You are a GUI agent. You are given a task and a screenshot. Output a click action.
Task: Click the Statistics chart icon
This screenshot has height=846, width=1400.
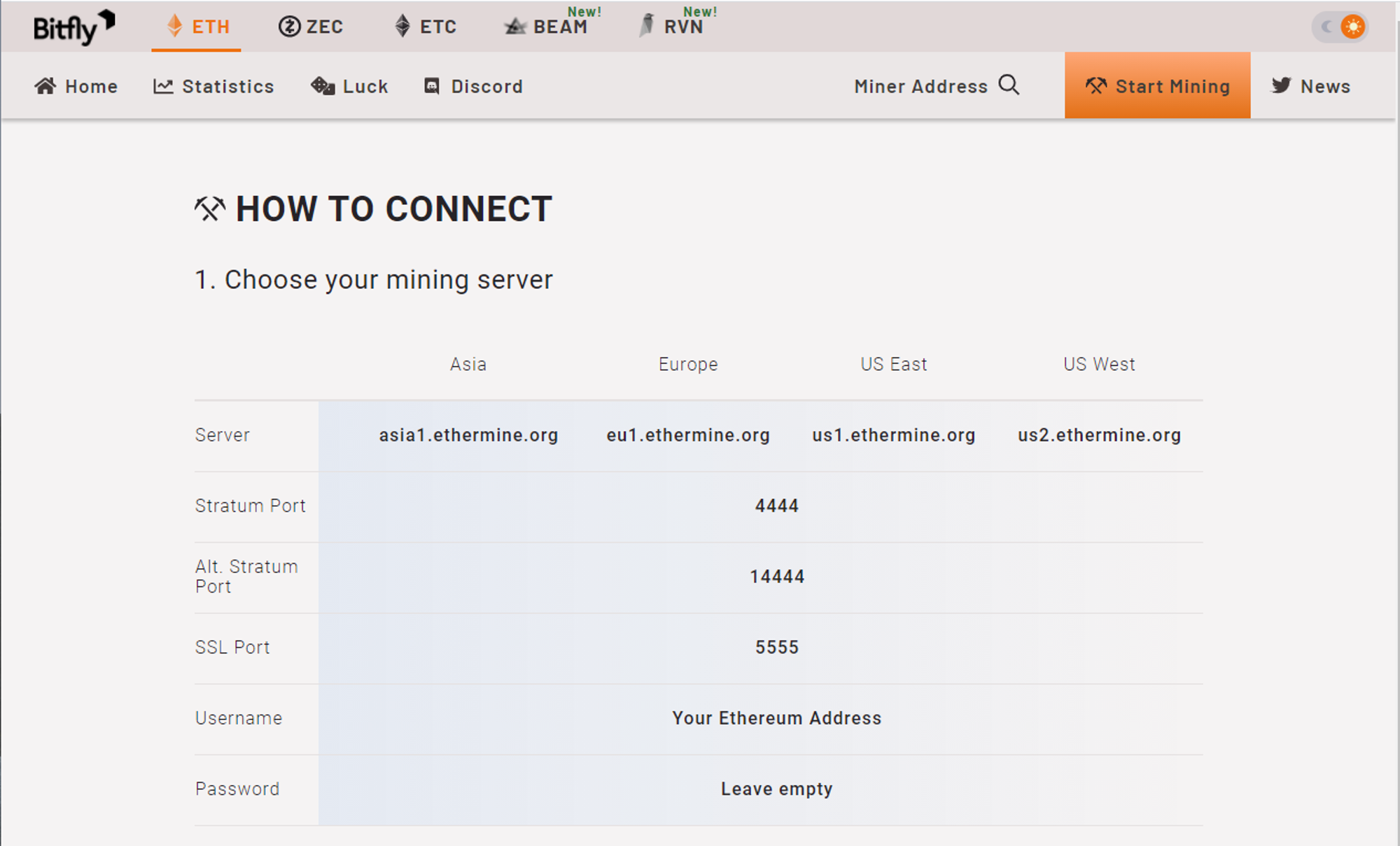click(x=163, y=86)
